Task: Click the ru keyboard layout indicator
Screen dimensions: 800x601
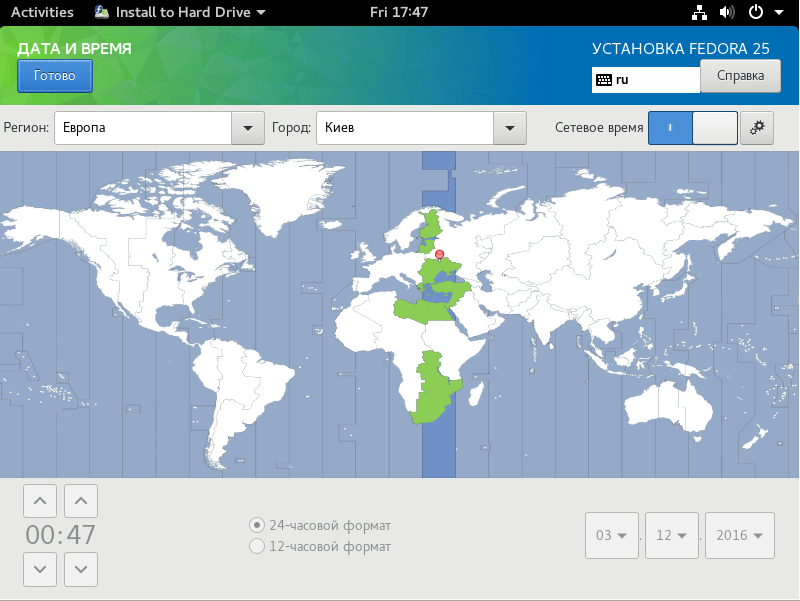Action: tap(645, 80)
